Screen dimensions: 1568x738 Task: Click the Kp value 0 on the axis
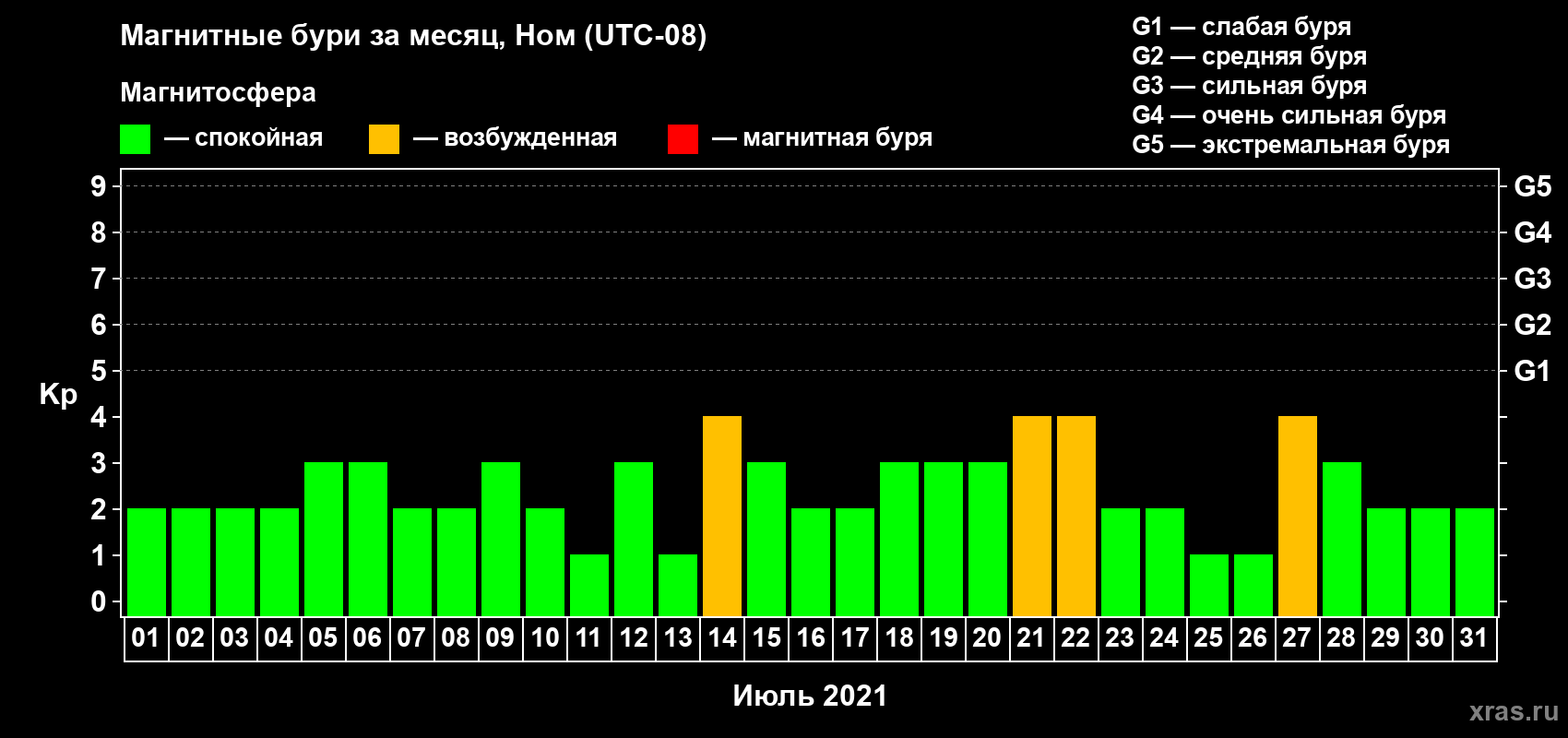pos(99,601)
